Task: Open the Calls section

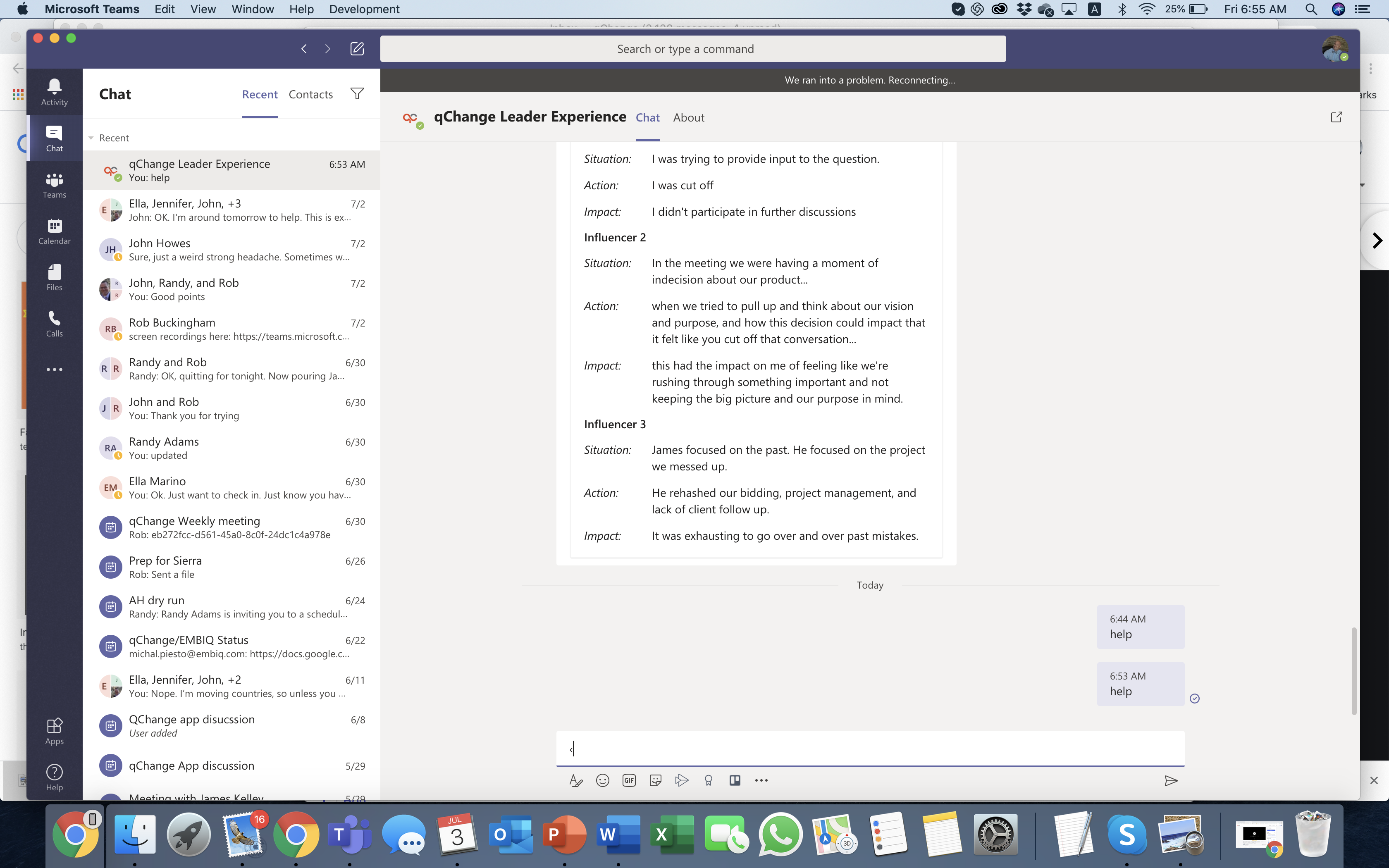Action: point(54,323)
